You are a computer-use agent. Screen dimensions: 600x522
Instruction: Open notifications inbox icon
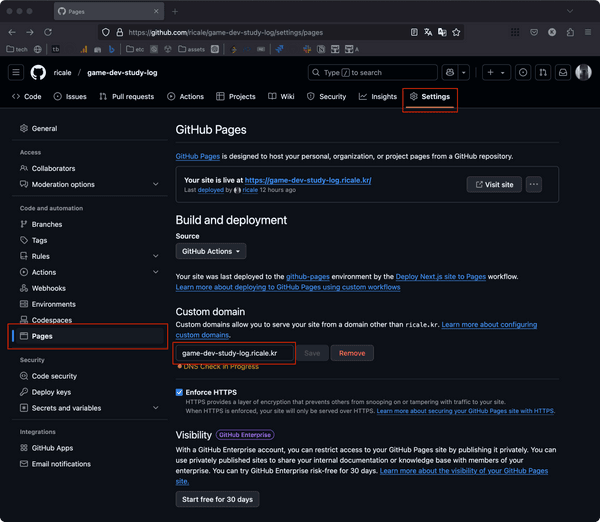[x=563, y=72]
